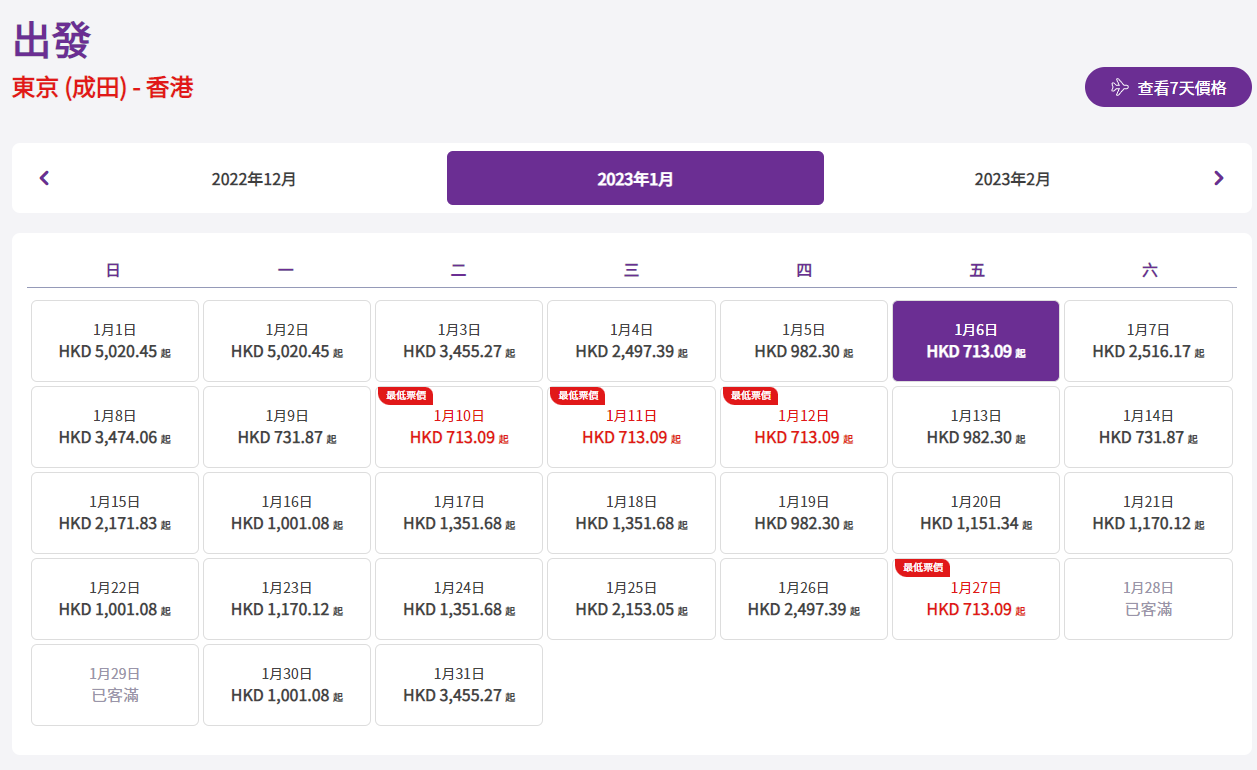Click the 最低票價 badge on 1月10日
1257x770 pixels.
click(405, 396)
